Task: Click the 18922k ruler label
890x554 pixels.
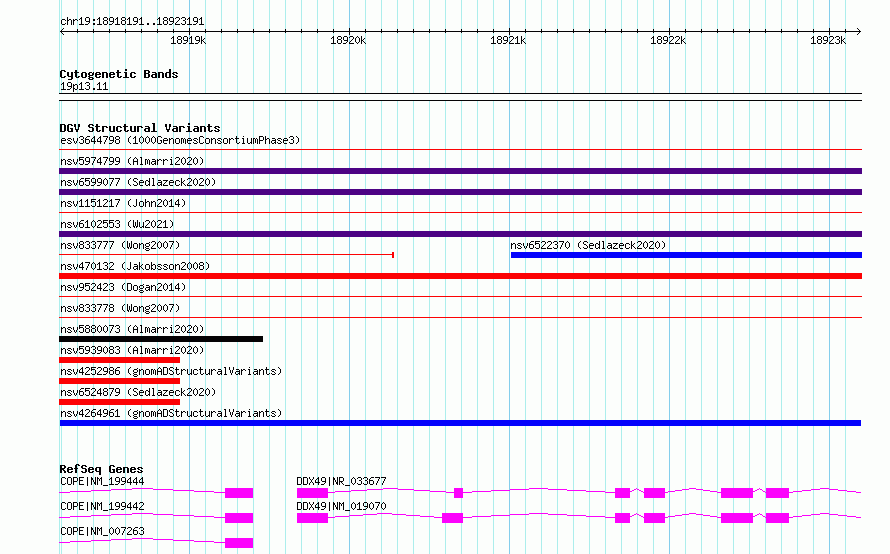Action: (668, 40)
